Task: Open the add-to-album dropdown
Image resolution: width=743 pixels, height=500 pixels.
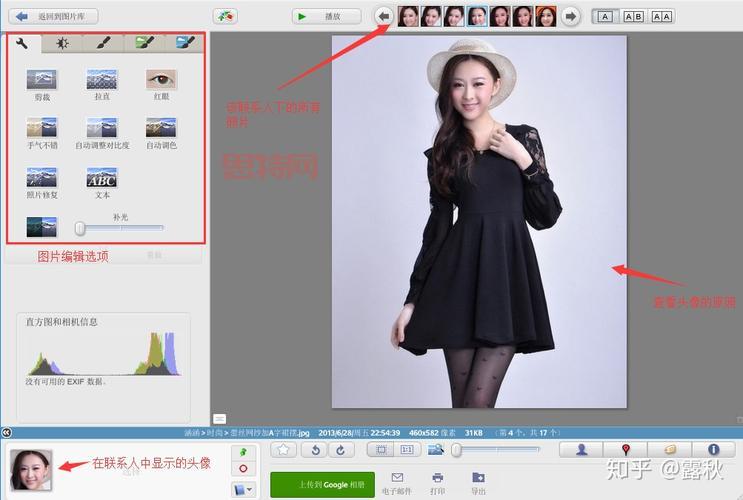Action: point(244,489)
